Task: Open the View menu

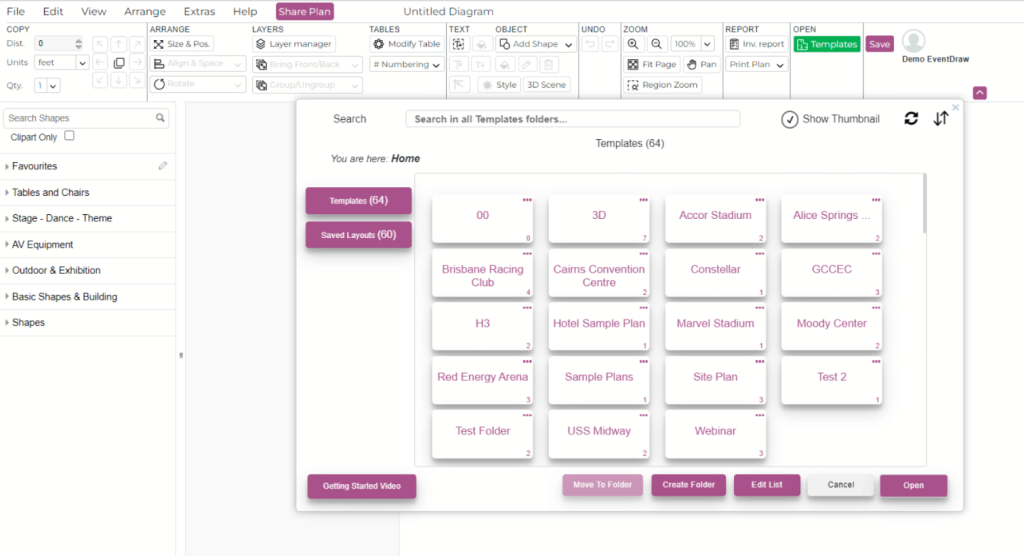Action: [x=93, y=11]
